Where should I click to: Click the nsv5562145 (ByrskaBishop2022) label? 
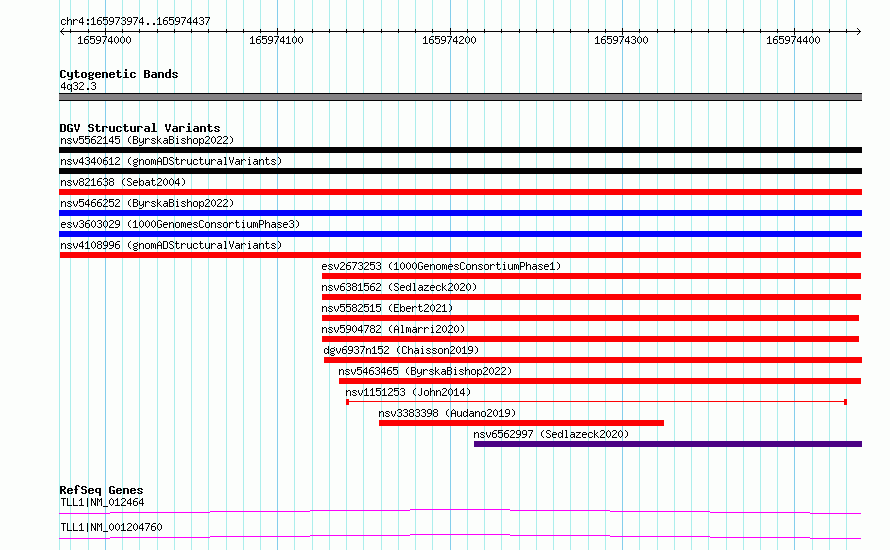[x=147, y=140]
